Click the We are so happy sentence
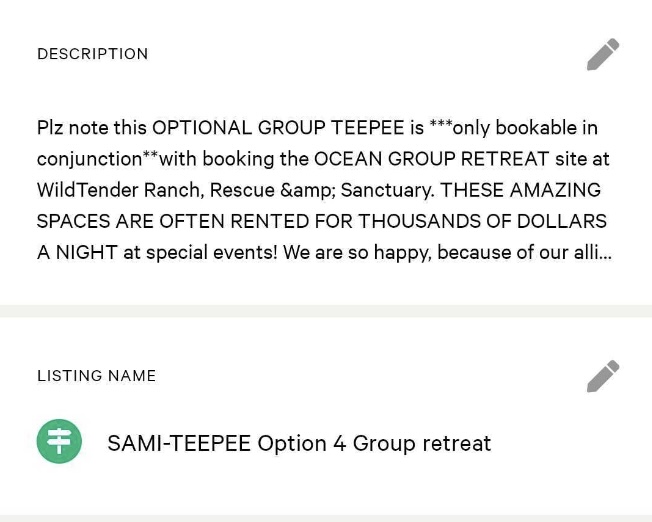Image resolution: width=652 pixels, height=522 pixels. point(357,253)
